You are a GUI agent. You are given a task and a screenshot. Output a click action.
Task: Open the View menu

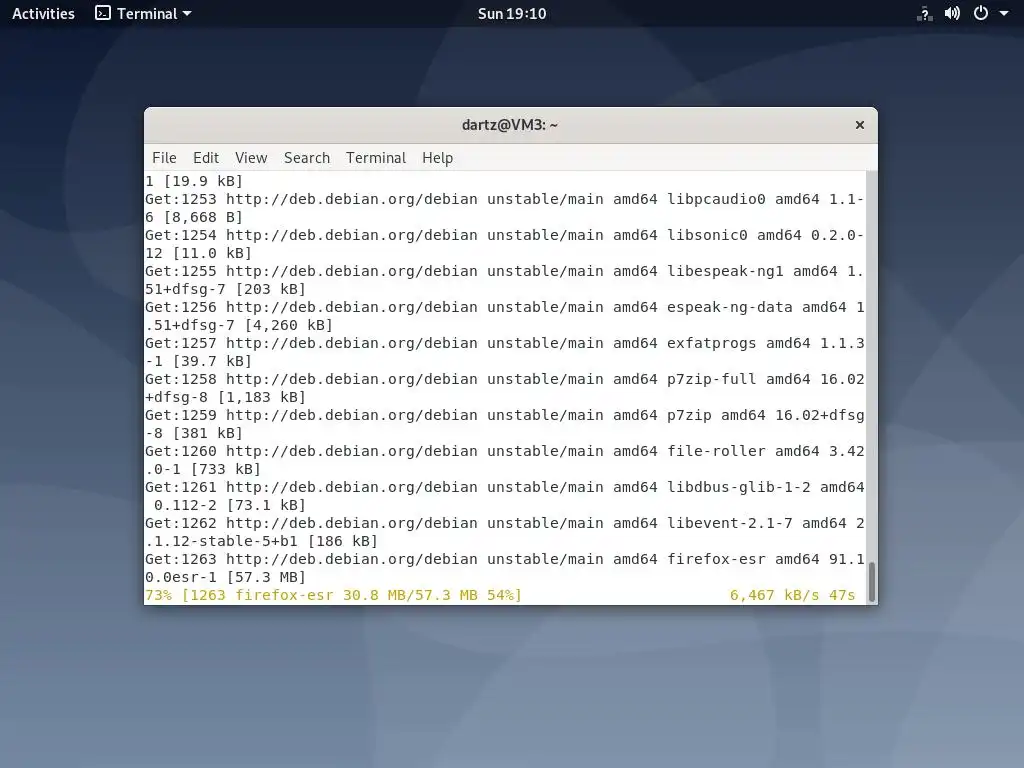pyautogui.click(x=251, y=158)
